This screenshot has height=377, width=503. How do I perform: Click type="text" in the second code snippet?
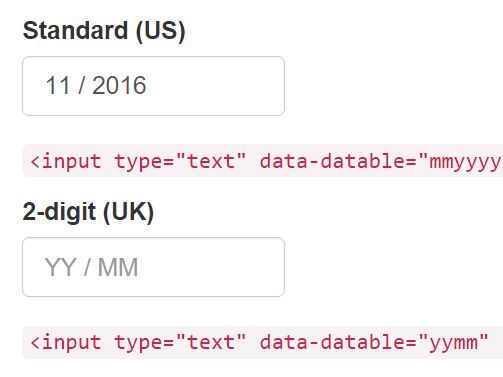[x=180, y=343]
